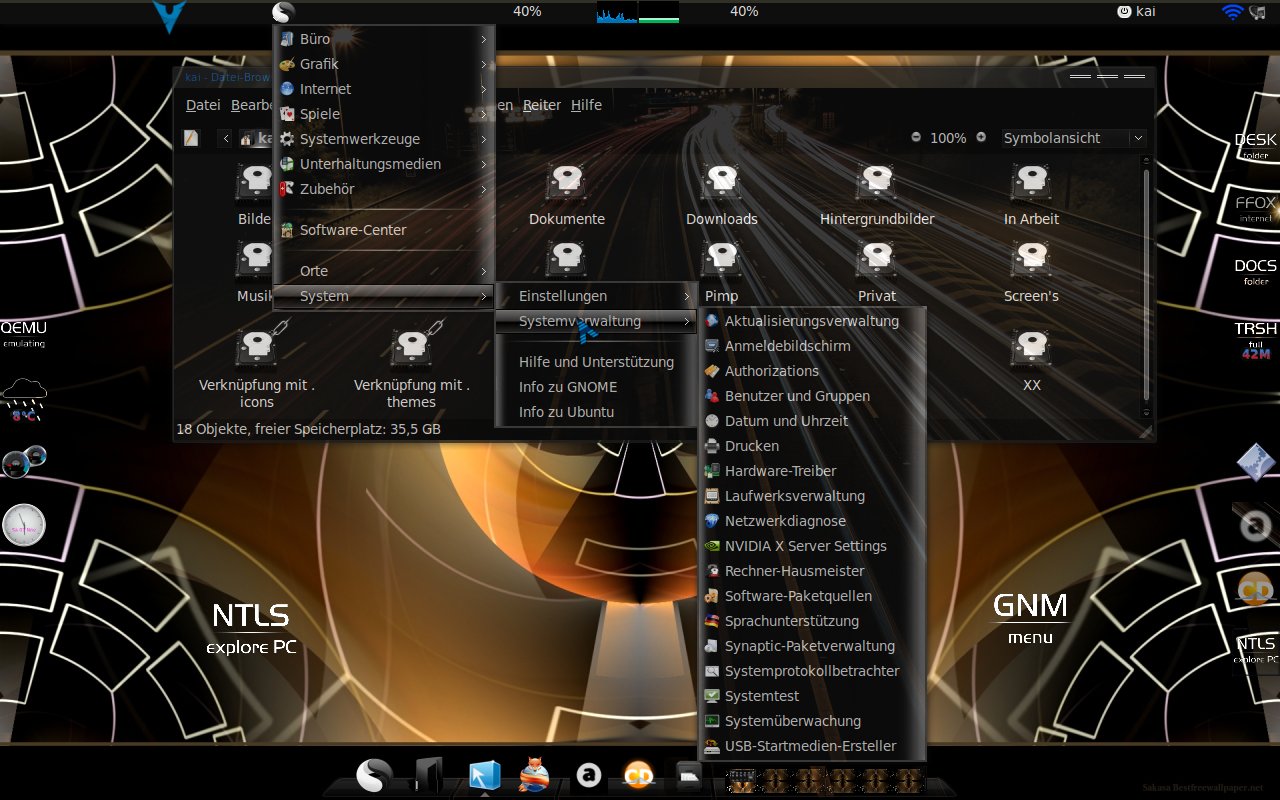Expand the Systemwerkzeuge submenu
Image resolution: width=1280 pixels, height=800 pixels.
click(x=384, y=139)
